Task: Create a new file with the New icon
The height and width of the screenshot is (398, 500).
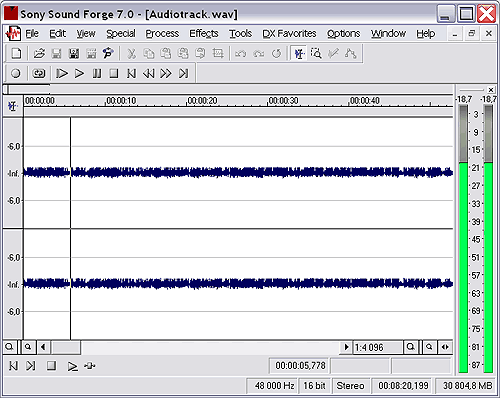Action: pyautogui.click(x=16, y=53)
